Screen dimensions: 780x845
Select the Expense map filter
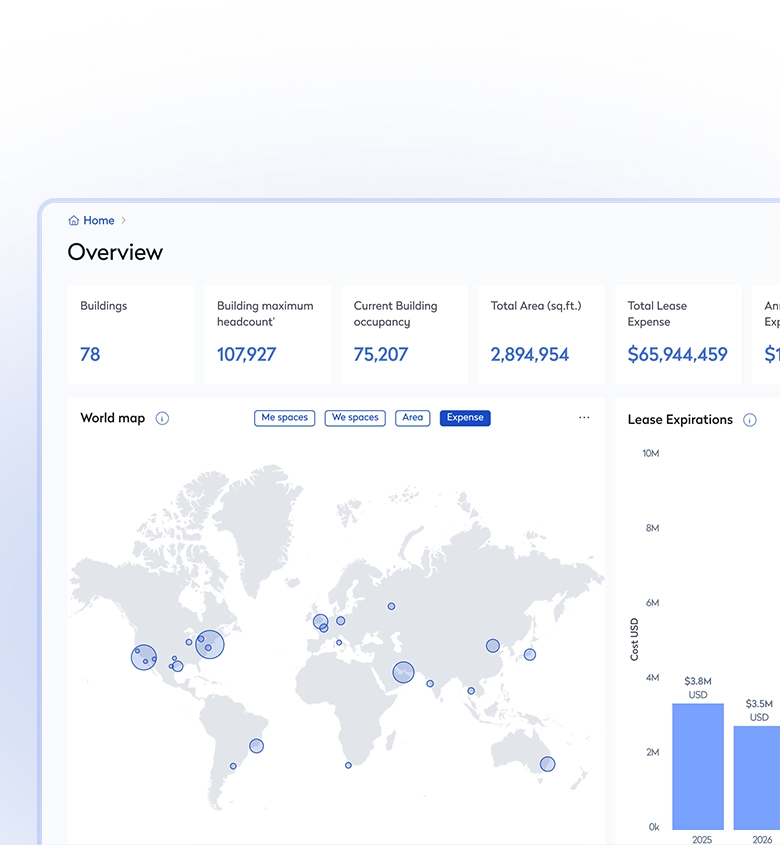point(465,418)
